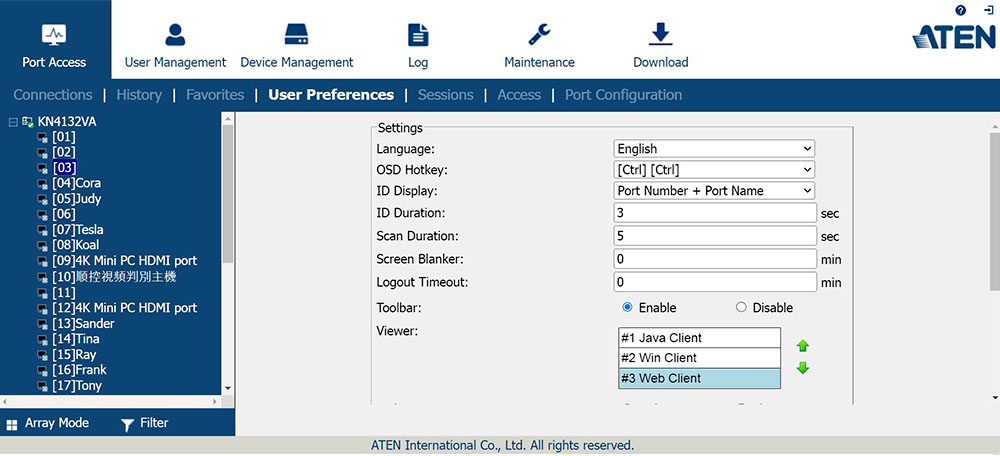Open the Log icon
The width and height of the screenshot is (1000, 456).
pyautogui.click(x=418, y=35)
